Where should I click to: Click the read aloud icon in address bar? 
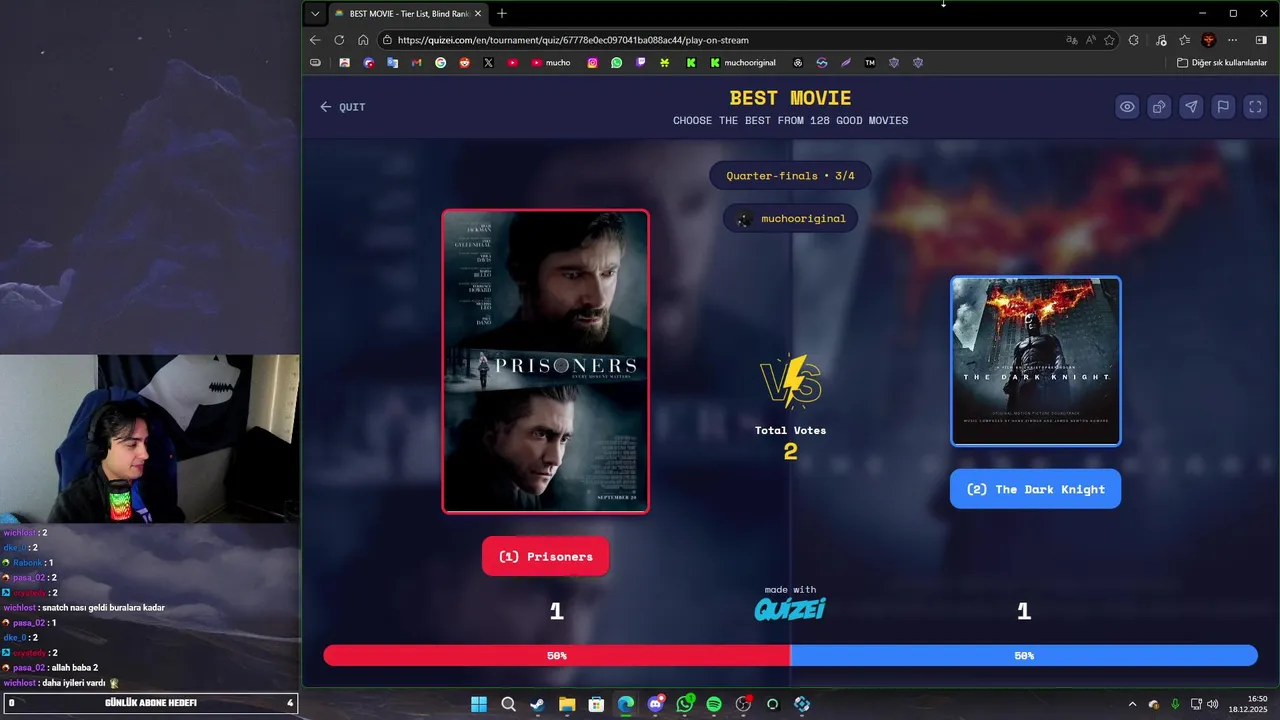pyautogui.click(x=1090, y=40)
